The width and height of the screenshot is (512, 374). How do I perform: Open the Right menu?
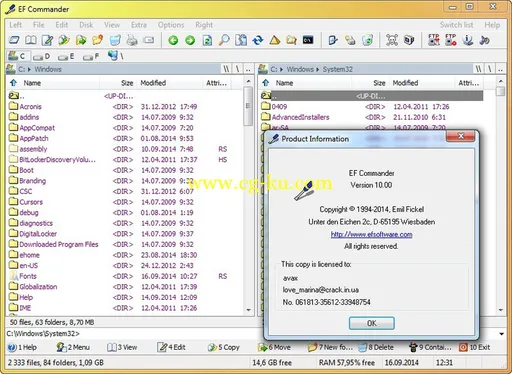204,25
